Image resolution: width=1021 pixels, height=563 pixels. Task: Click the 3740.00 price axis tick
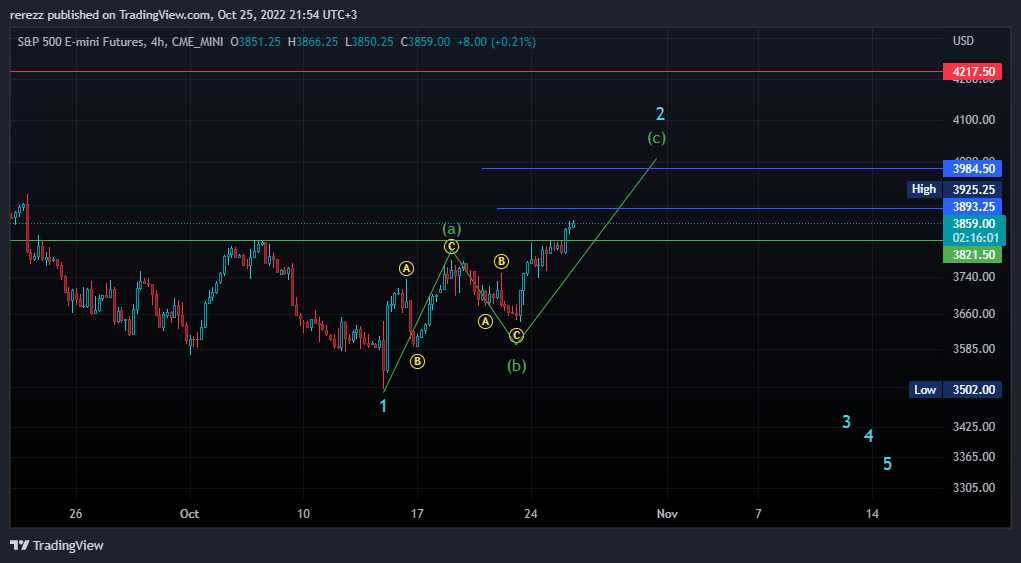[x=973, y=277]
